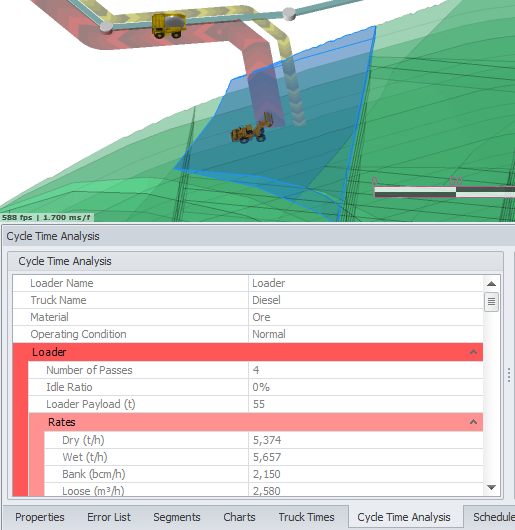515x530 pixels.
Task: Click the map scale bar
Action: [444, 191]
